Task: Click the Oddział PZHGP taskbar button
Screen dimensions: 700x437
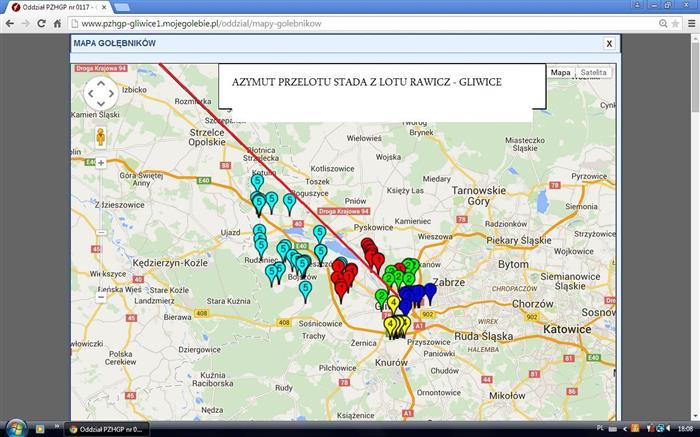Action: [105, 428]
